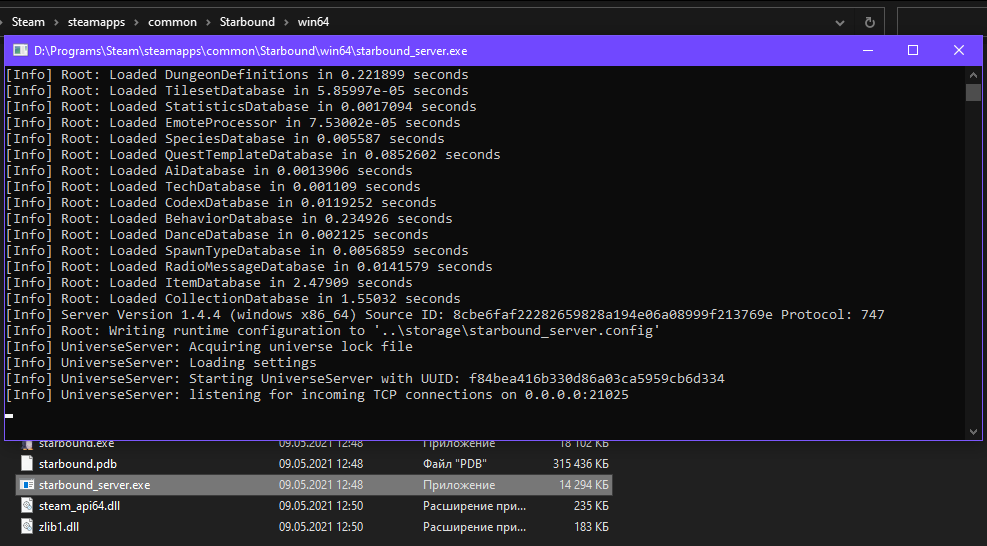Click the console scrollbar up arrow
Screen dimensions: 987x546
[973, 75]
